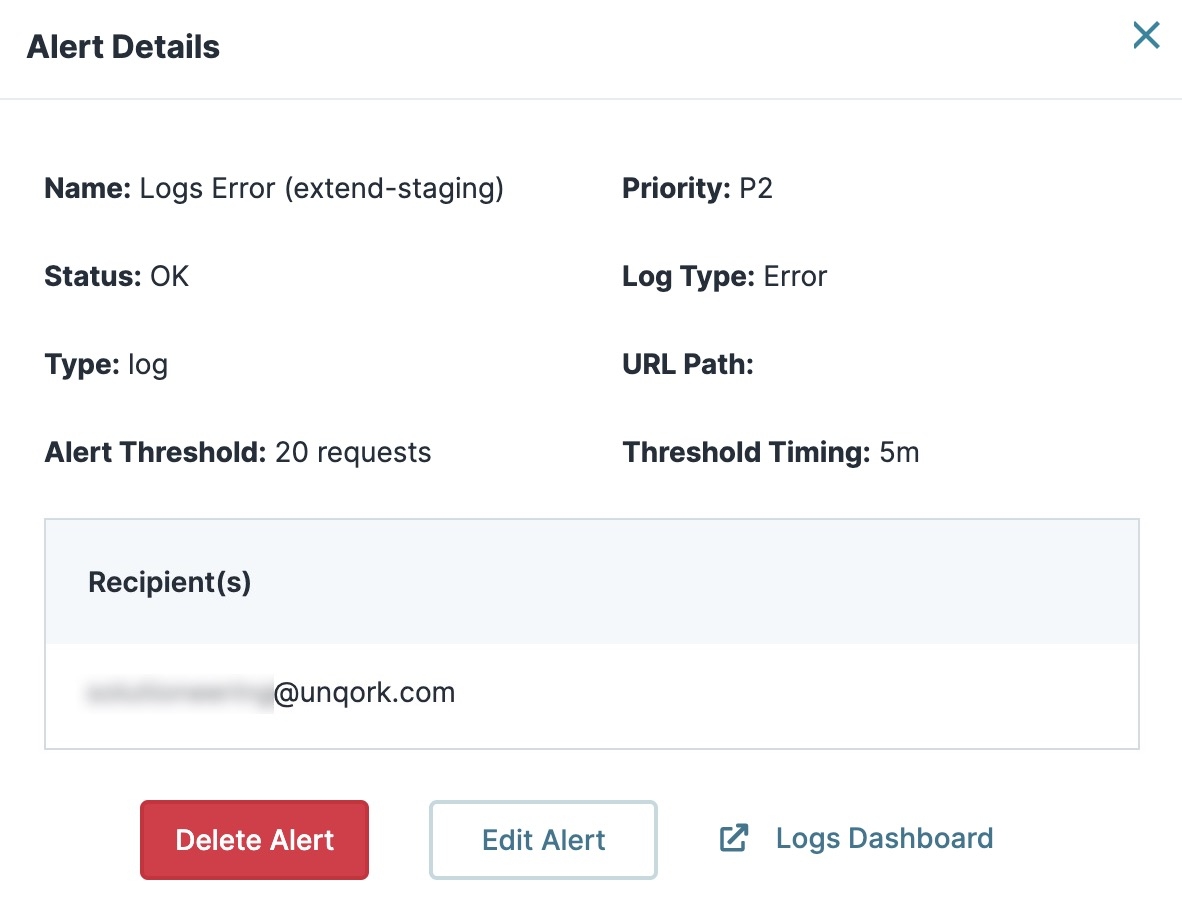Click the Priority value P2
The width and height of the screenshot is (1182, 924).
[755, 188]
